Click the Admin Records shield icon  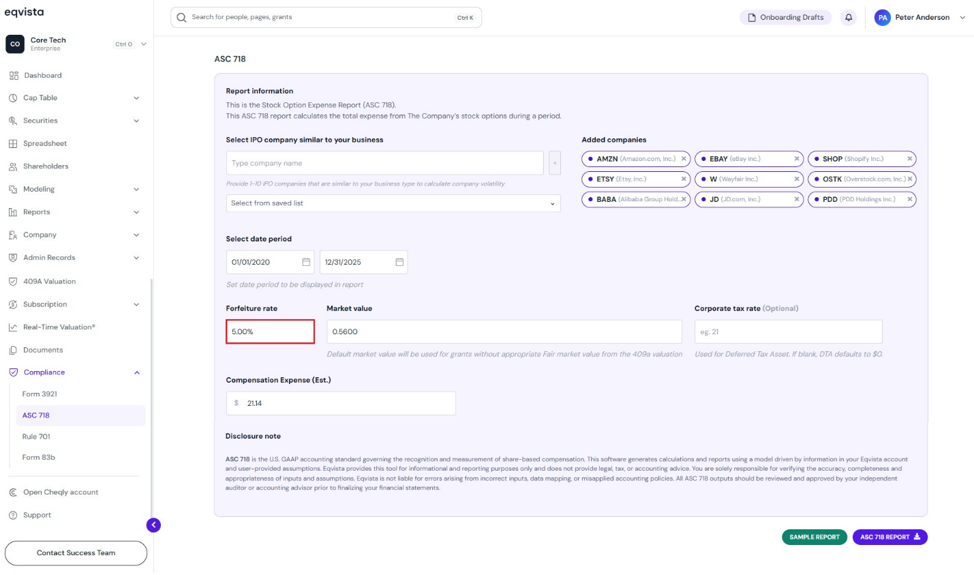pos(13,258)
